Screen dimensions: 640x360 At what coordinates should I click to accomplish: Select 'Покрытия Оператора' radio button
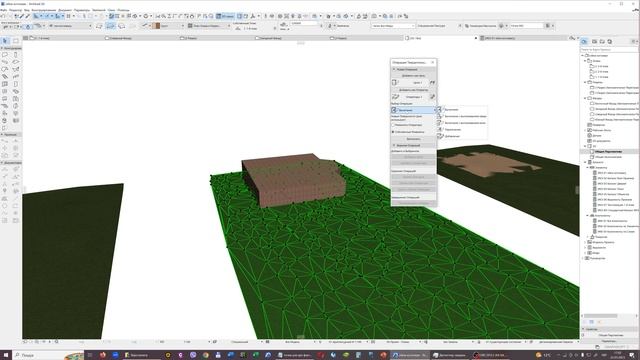(x=393, y=125)
